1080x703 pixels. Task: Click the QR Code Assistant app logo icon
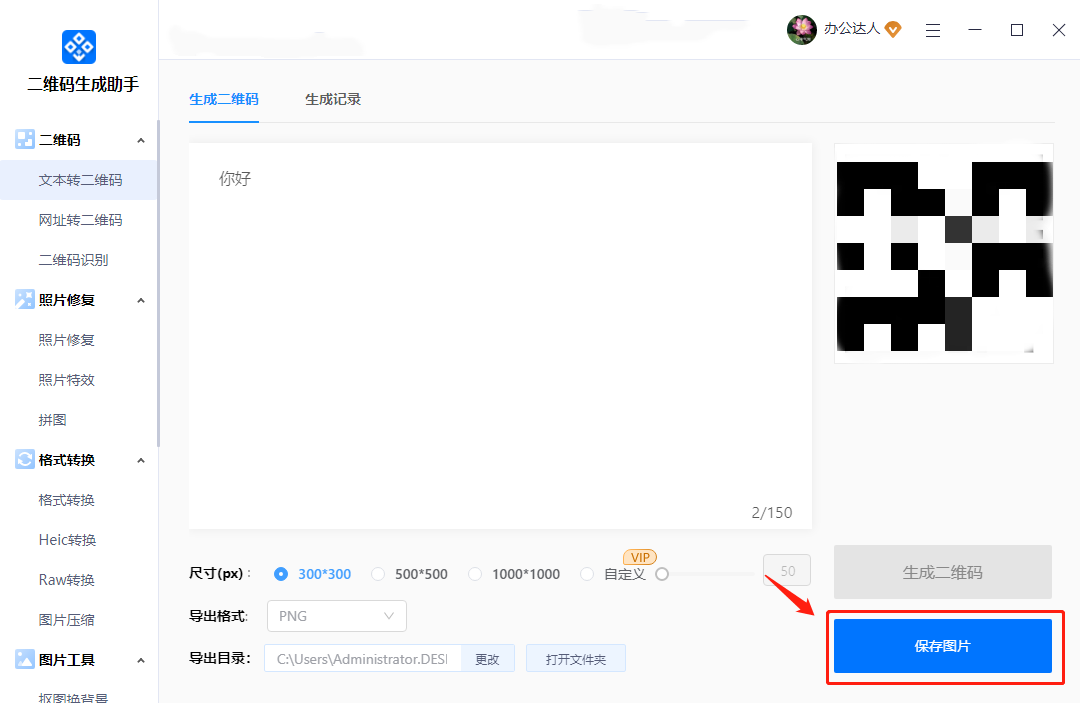(x=78, y=46)
